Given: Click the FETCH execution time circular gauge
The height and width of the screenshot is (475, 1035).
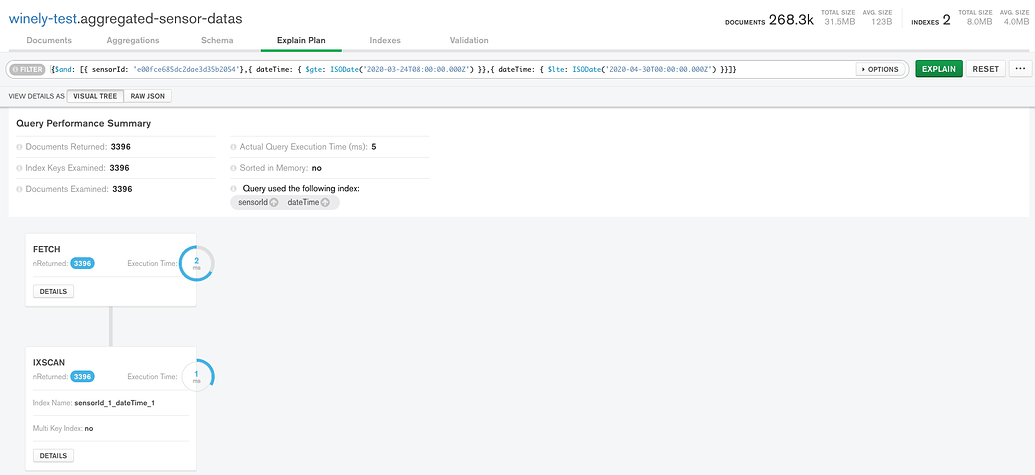Looking at the screenshot, I should (196, 263).
